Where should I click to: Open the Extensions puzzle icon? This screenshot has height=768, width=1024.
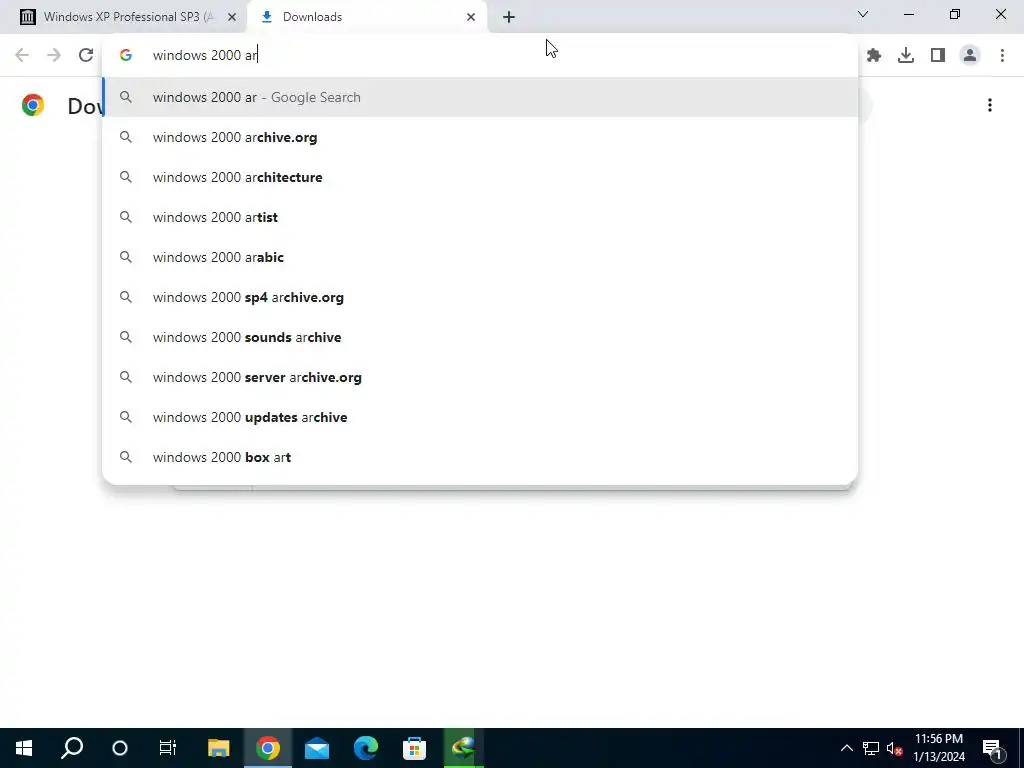pos(874,56)
